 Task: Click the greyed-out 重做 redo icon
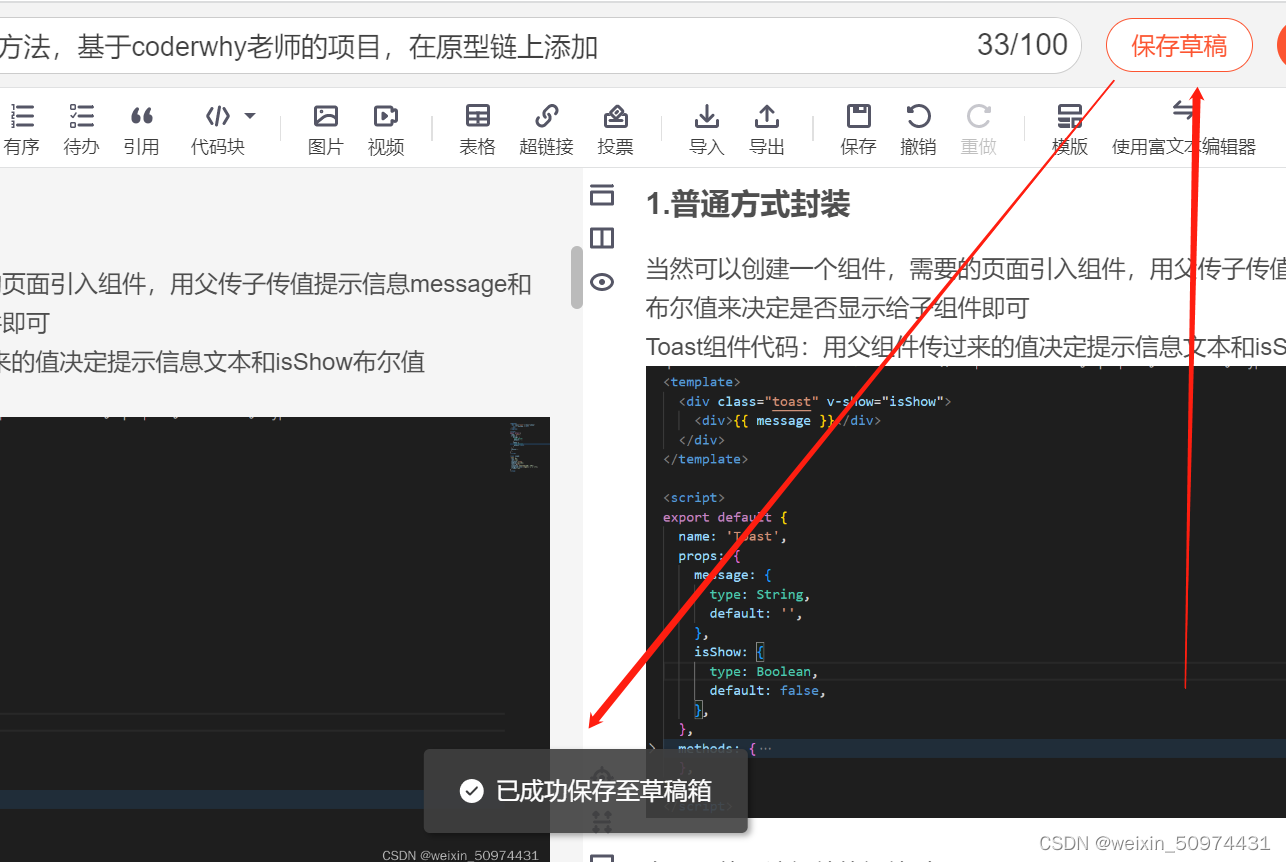pyautogui.click(x=978, y=129)
